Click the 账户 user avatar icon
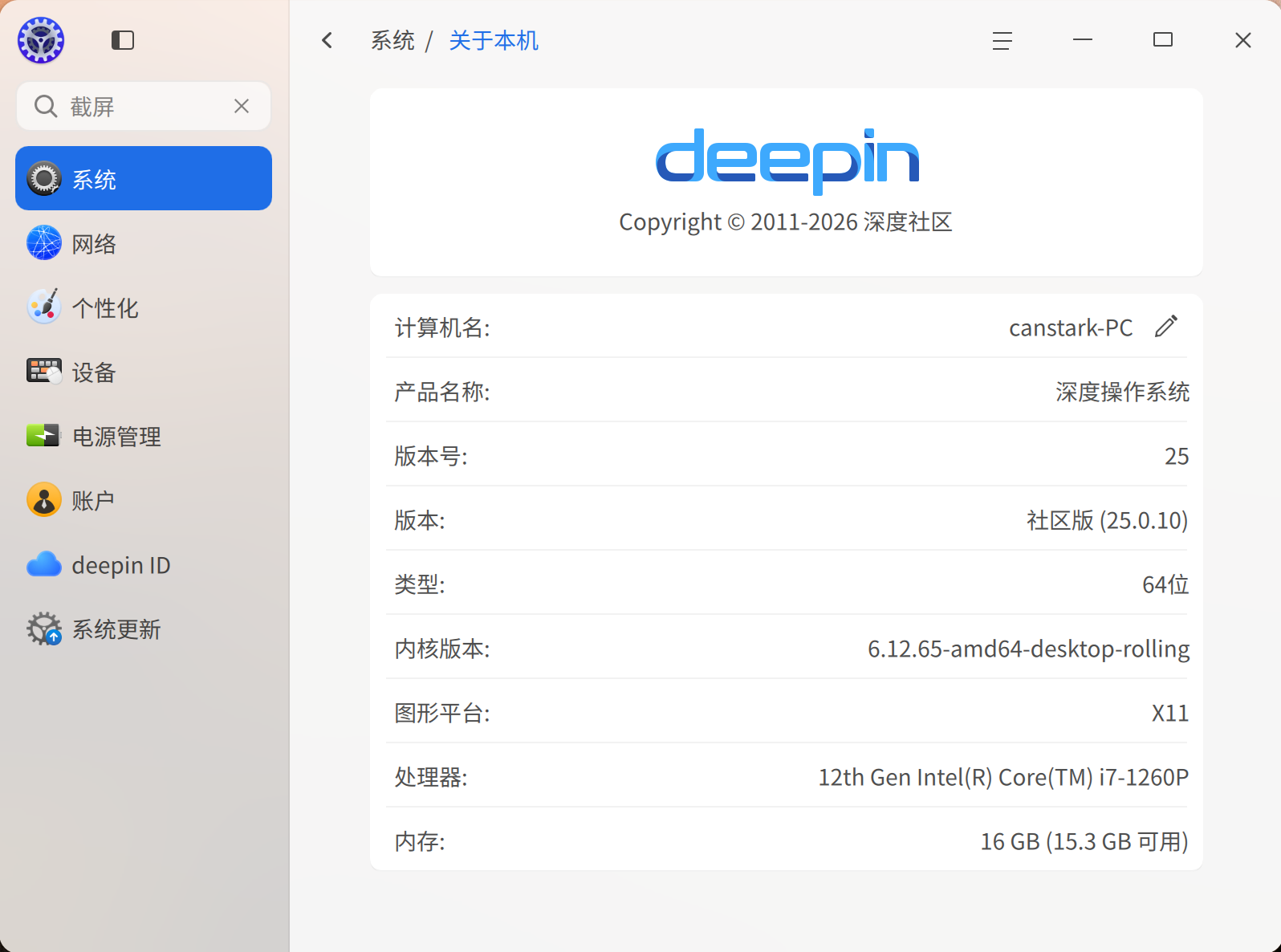 (44, 499)
